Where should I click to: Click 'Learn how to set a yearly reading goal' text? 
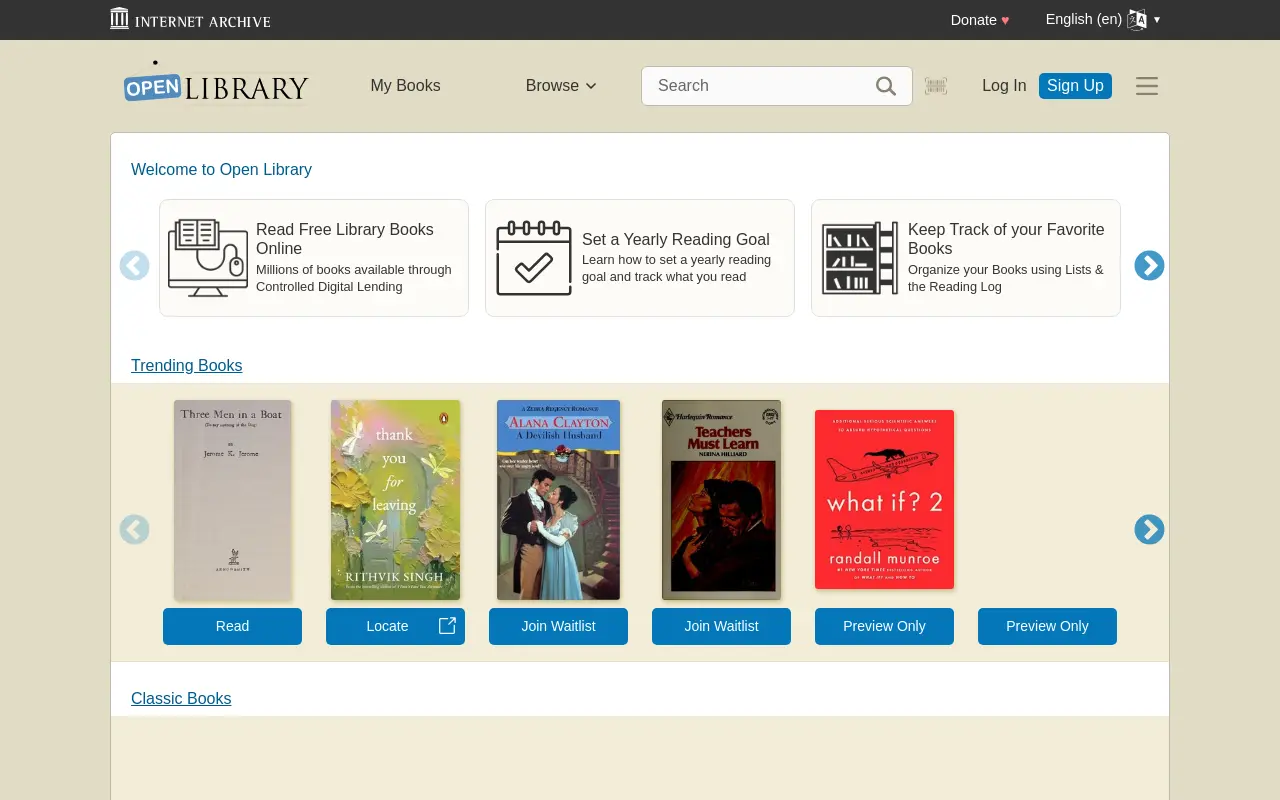tap(676, 268)
